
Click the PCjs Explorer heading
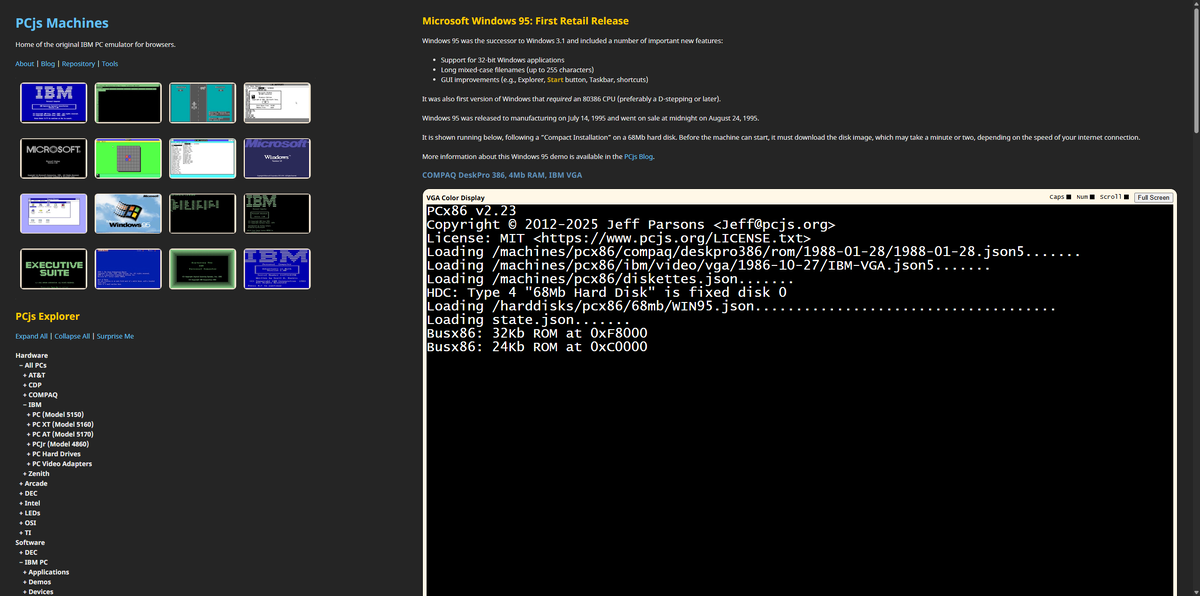(47, 316)
